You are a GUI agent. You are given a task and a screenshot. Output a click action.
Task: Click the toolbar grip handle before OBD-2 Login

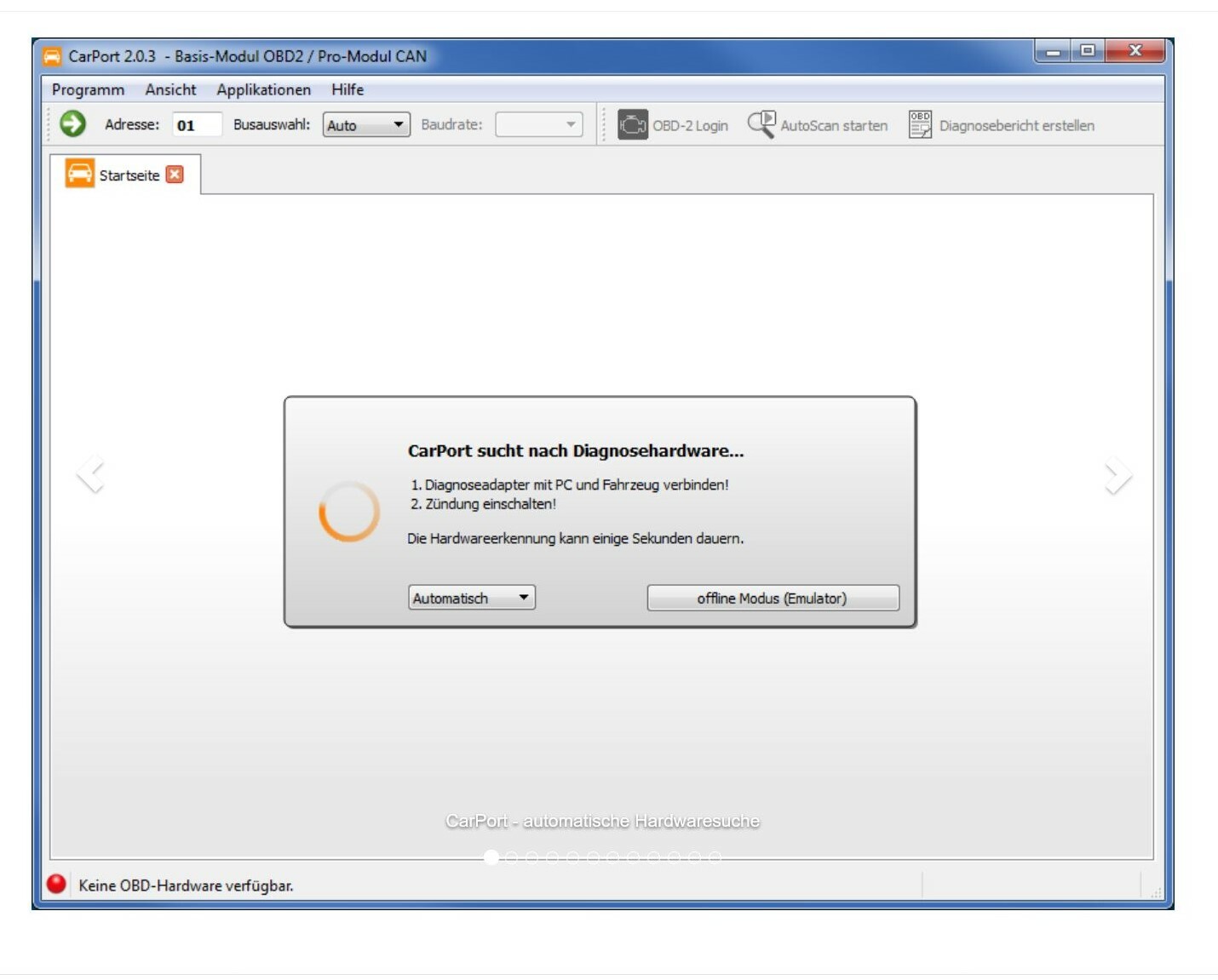603,124
